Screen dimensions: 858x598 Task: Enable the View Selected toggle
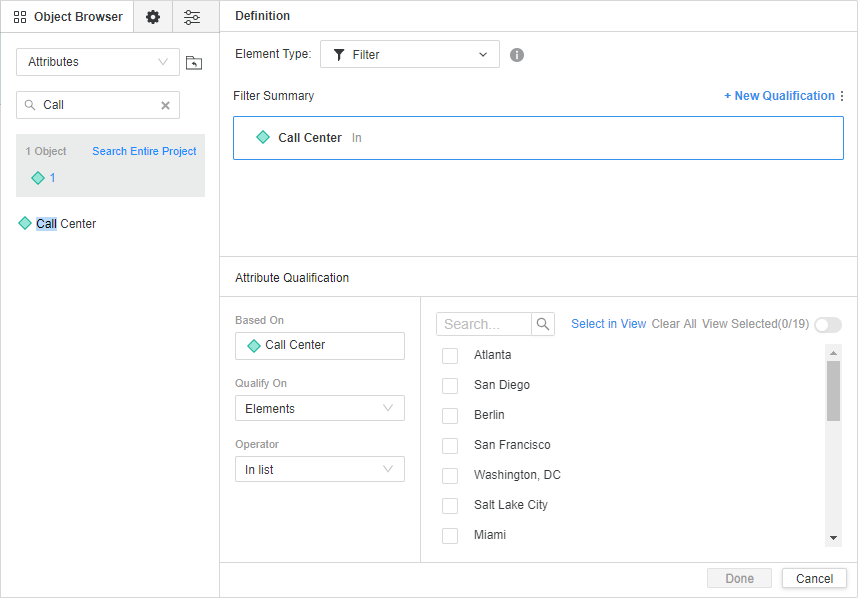click(x=828, y=325)
